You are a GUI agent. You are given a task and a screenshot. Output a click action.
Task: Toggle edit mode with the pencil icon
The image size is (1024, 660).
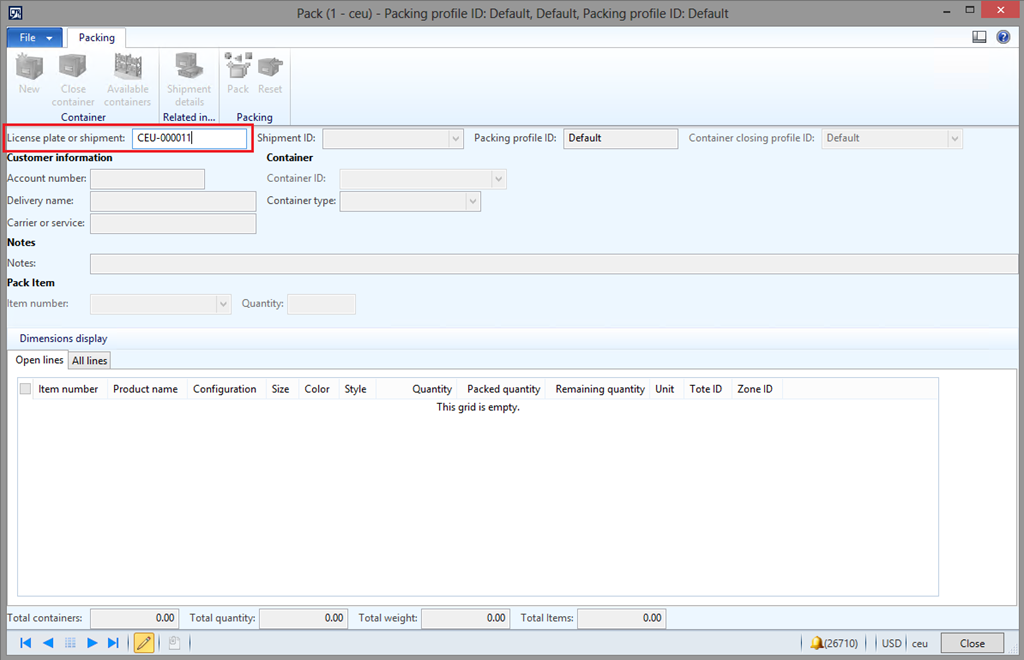pos(144,643)
